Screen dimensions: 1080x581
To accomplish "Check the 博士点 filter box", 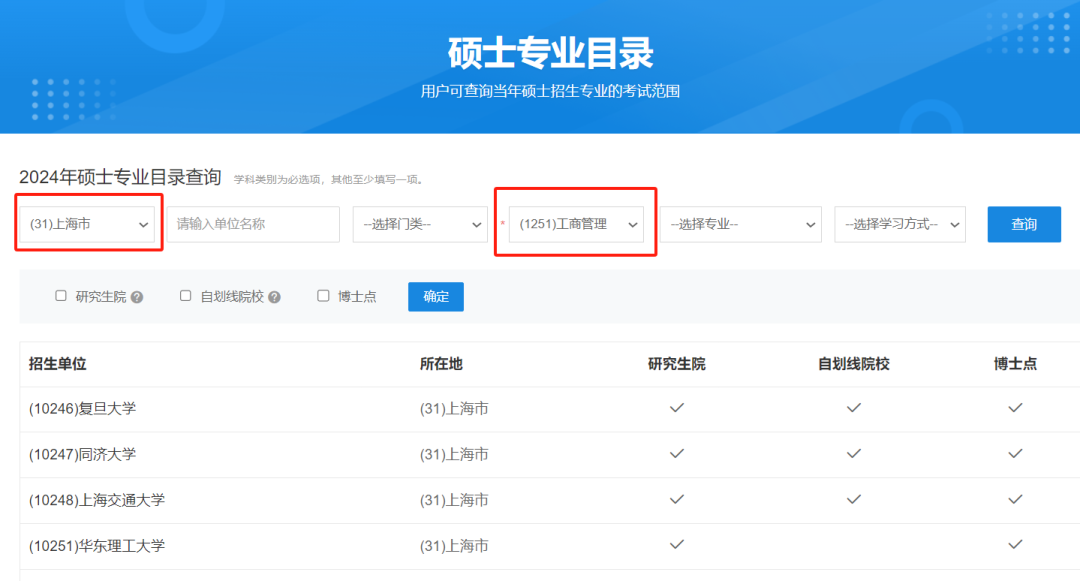I will pyautogui.click(x=323, y=296).
